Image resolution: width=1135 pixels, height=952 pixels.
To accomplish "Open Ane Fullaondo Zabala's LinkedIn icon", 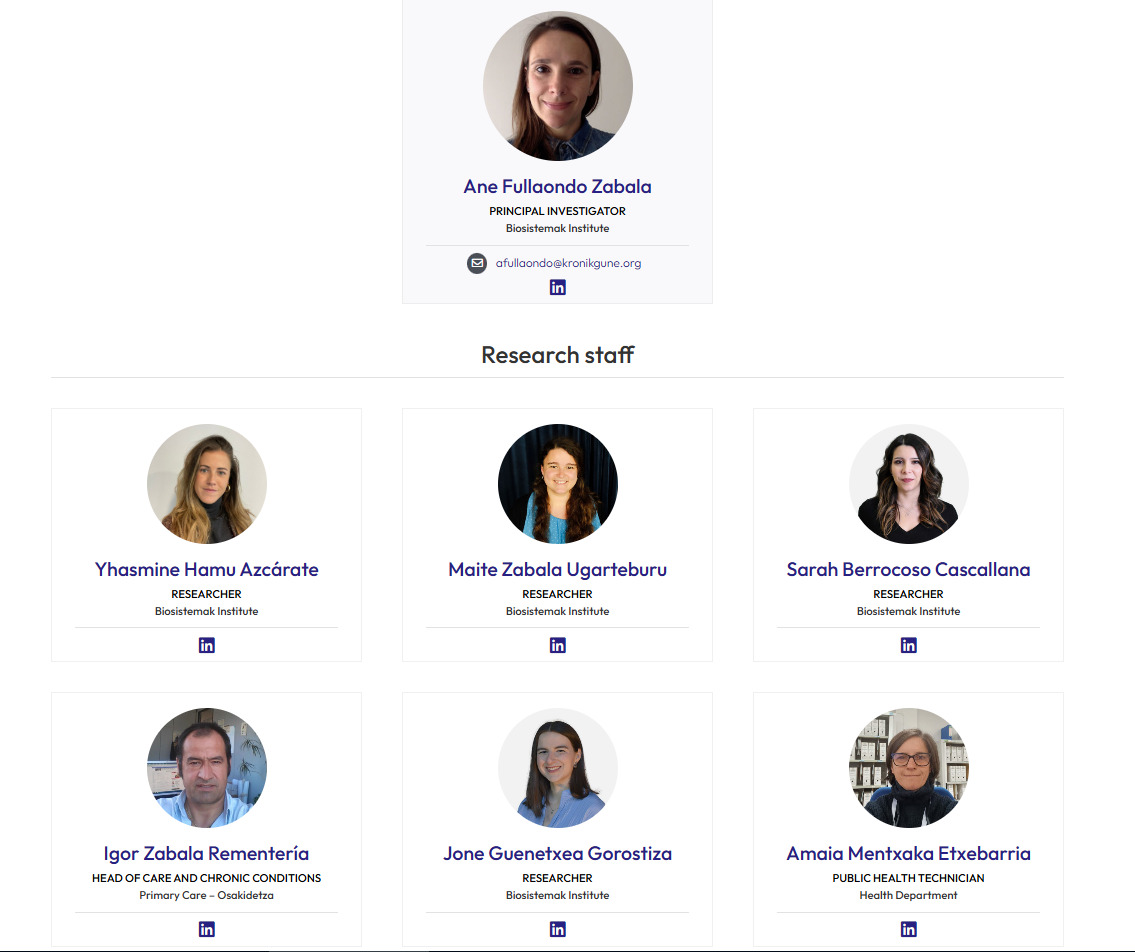I will [557, 287].
